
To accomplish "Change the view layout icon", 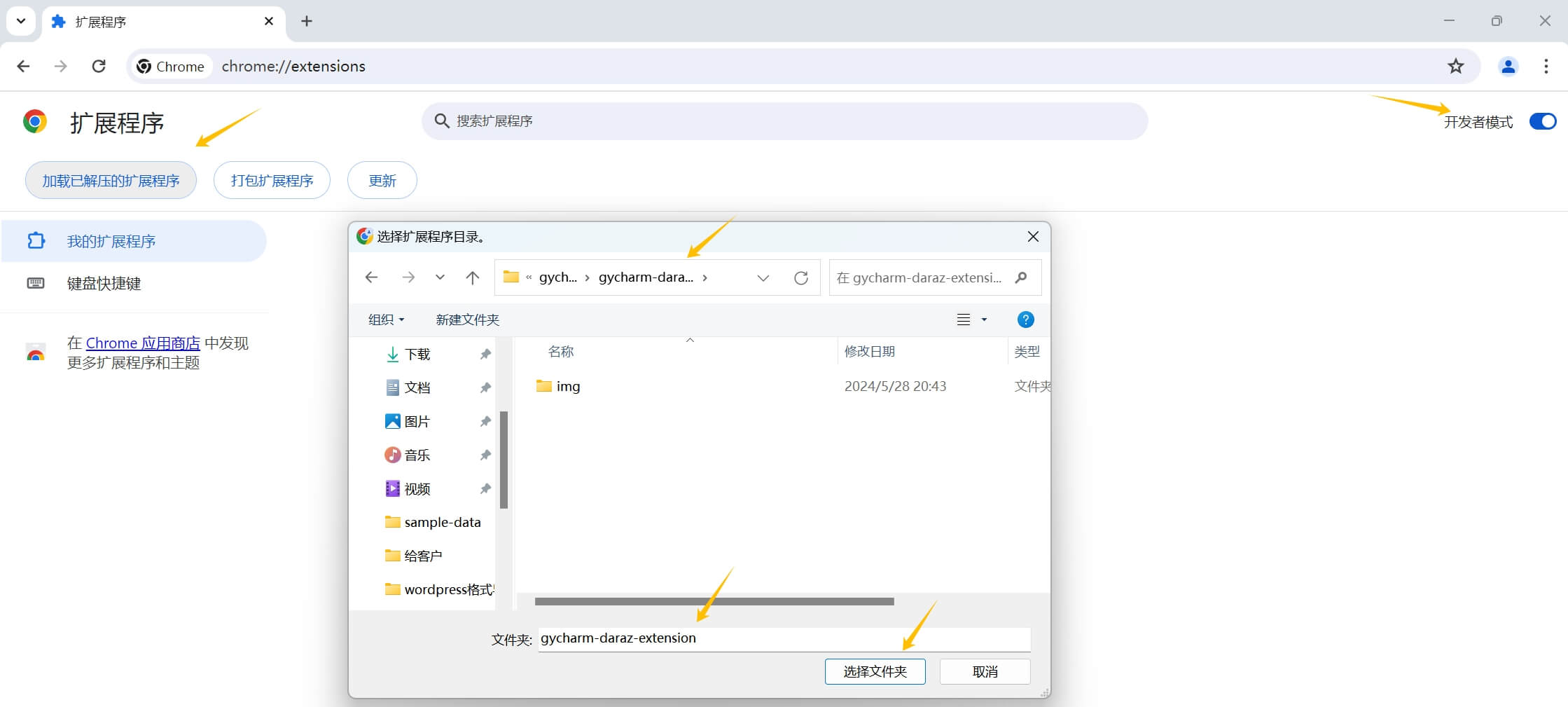I will coord(964,320).
